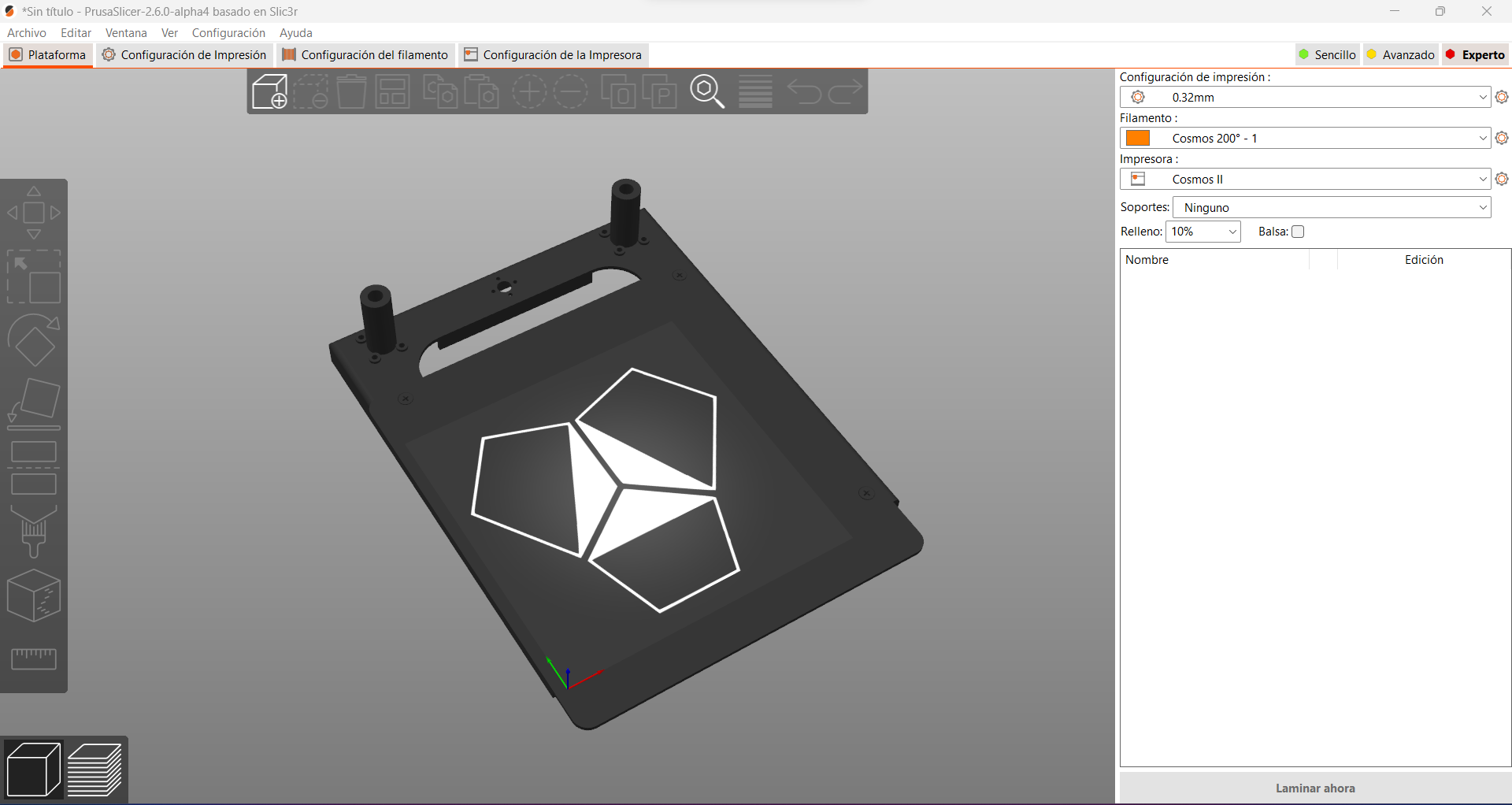Switch to Sencillo mode
This screenshot has height=805, width=1512.
point(1328,54)
